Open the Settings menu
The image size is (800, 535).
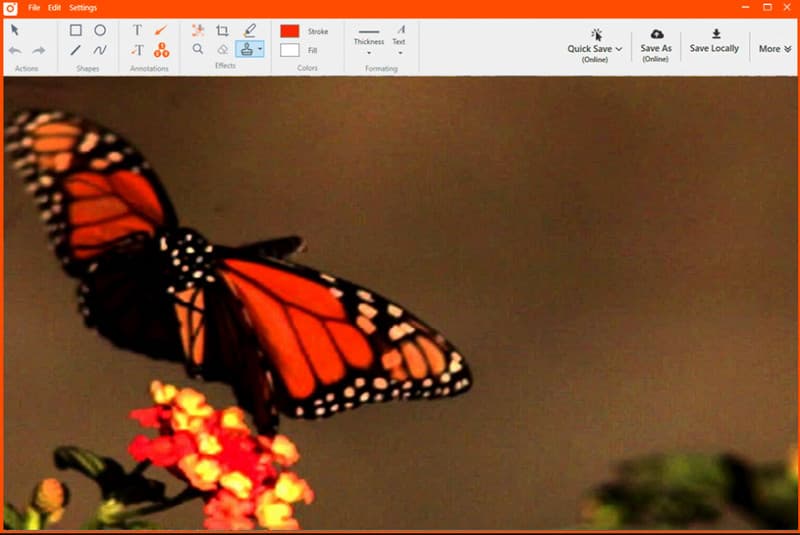click(x=83, y=8)
